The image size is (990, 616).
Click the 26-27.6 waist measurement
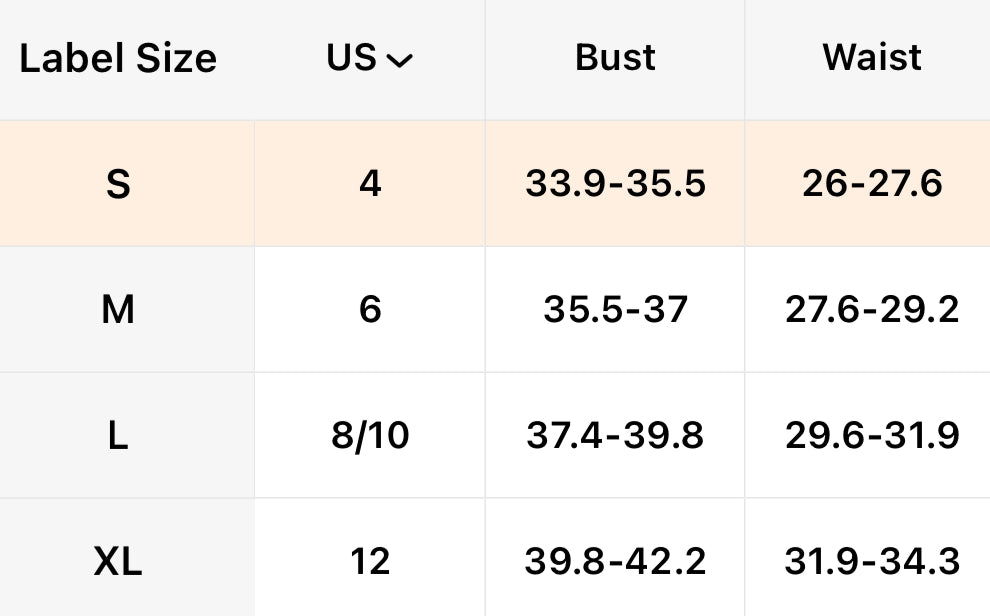point(872,185)
